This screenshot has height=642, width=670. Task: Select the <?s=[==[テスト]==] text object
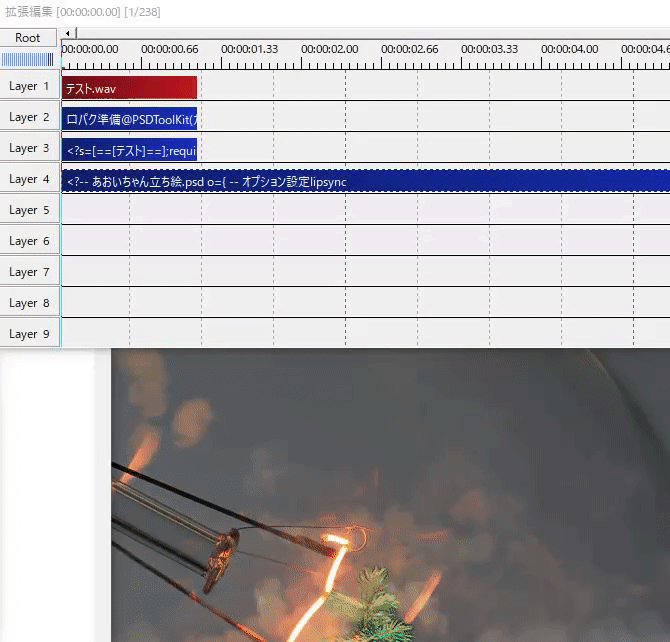[x=129, y=150]
